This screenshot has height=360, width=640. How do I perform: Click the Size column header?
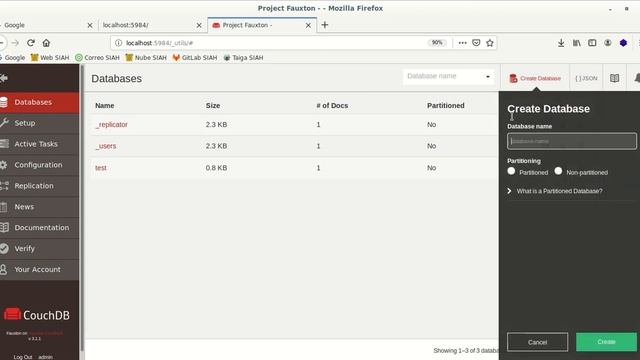click(213, 106)
